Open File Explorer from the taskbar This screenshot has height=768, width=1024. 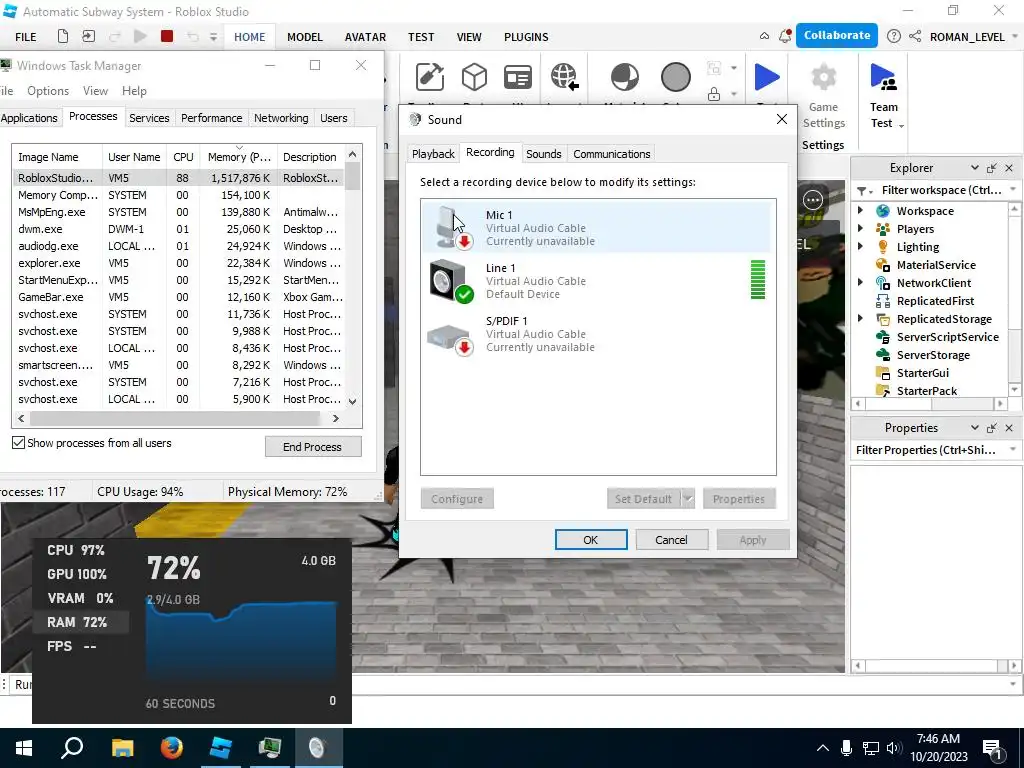tap(122, 748)
